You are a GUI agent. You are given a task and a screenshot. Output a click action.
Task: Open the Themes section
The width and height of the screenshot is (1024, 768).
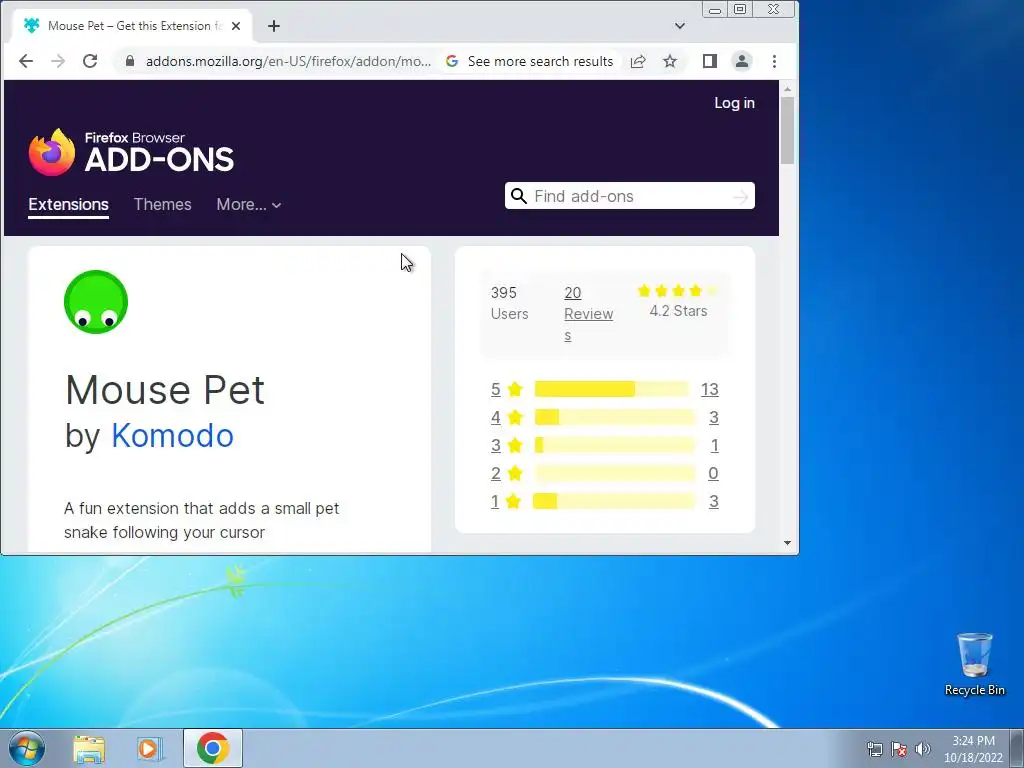(x=163, y=204)
